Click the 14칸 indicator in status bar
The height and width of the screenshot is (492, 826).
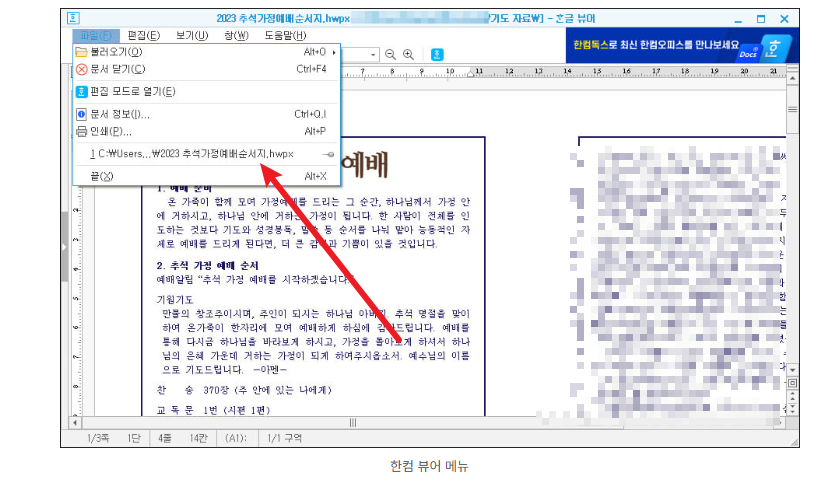198,438
